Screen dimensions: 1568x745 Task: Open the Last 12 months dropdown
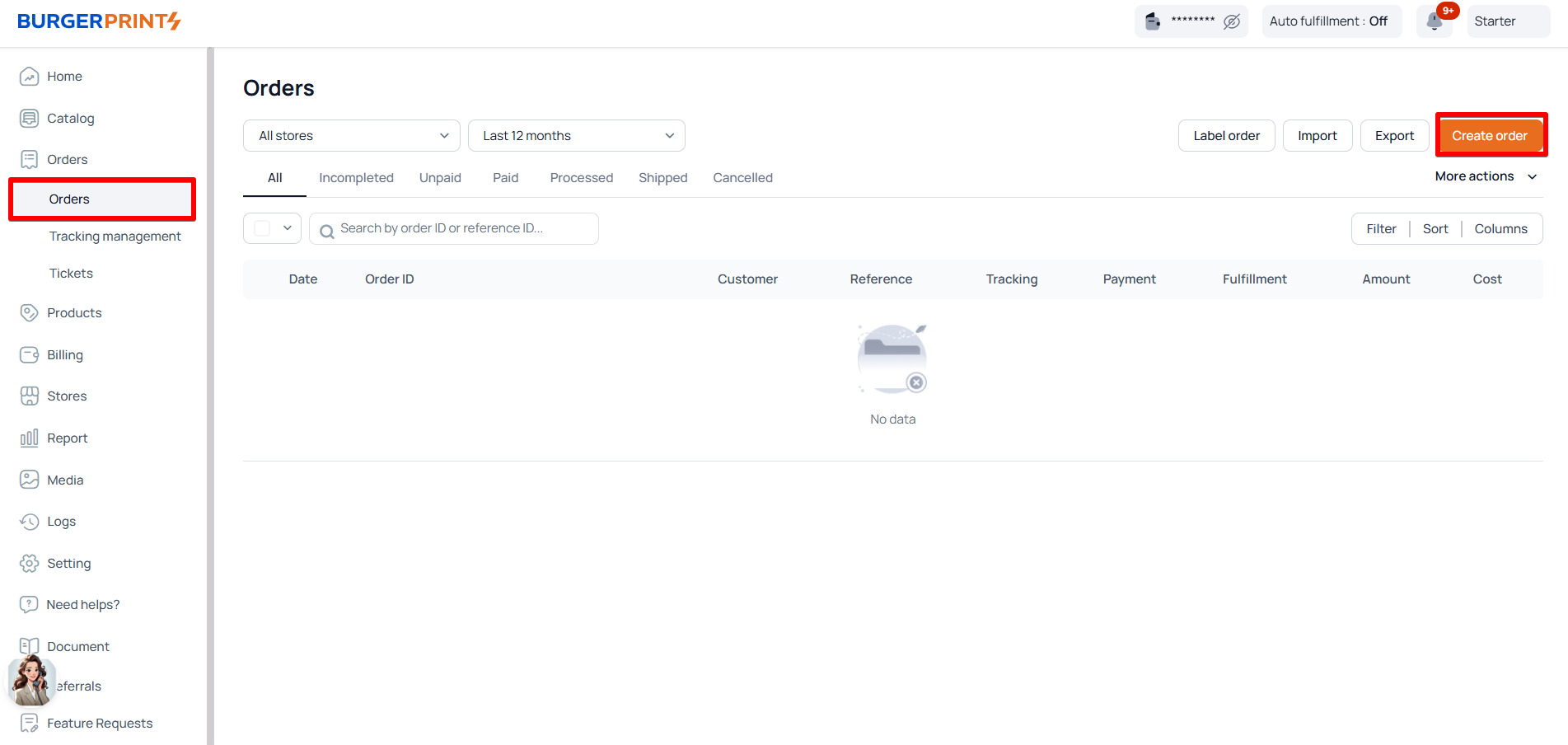tap(576, 136)
